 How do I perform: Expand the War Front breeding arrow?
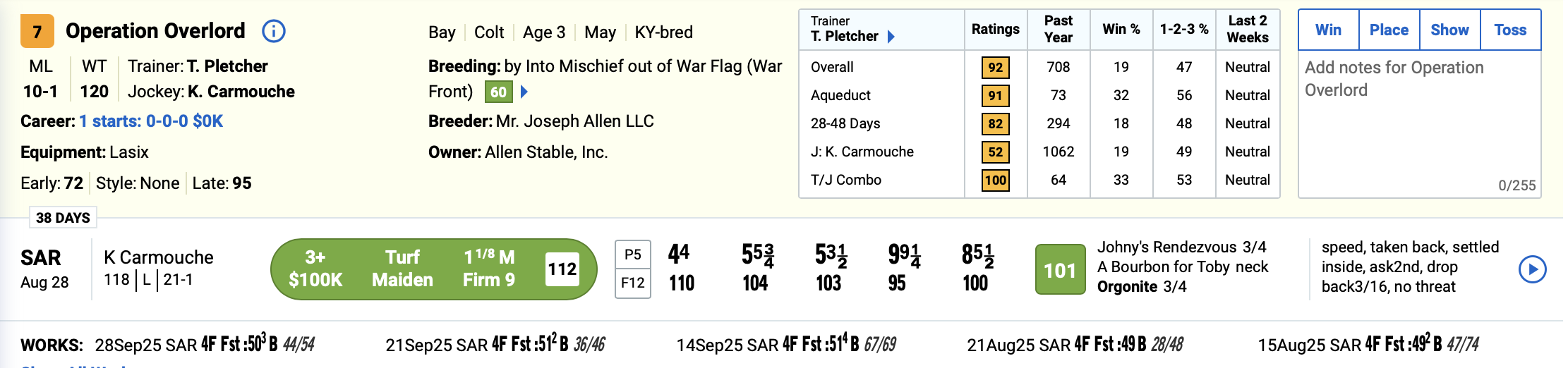point(524,92)
